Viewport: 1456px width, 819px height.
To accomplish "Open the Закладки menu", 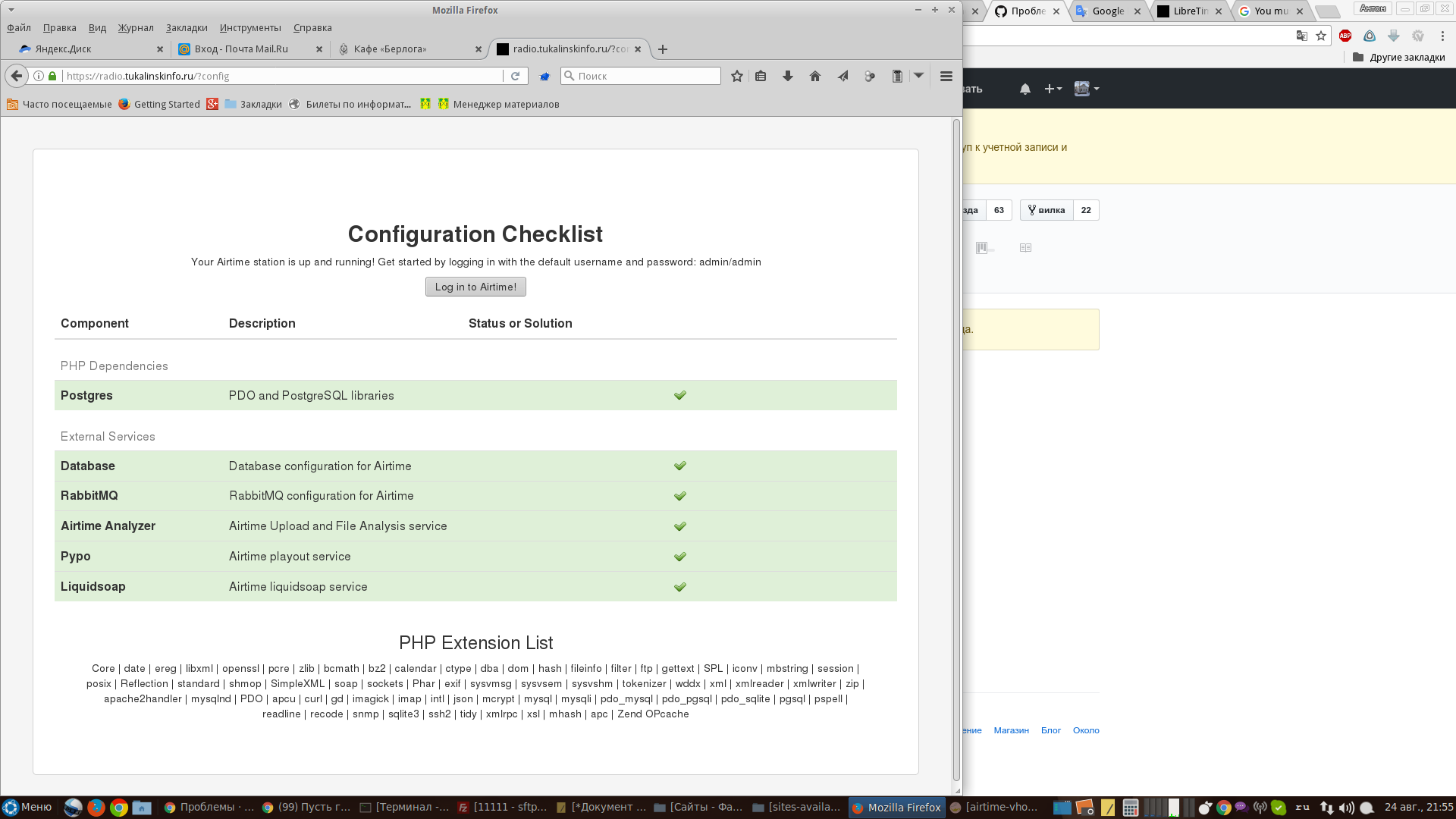I will [x=187, y=28].
